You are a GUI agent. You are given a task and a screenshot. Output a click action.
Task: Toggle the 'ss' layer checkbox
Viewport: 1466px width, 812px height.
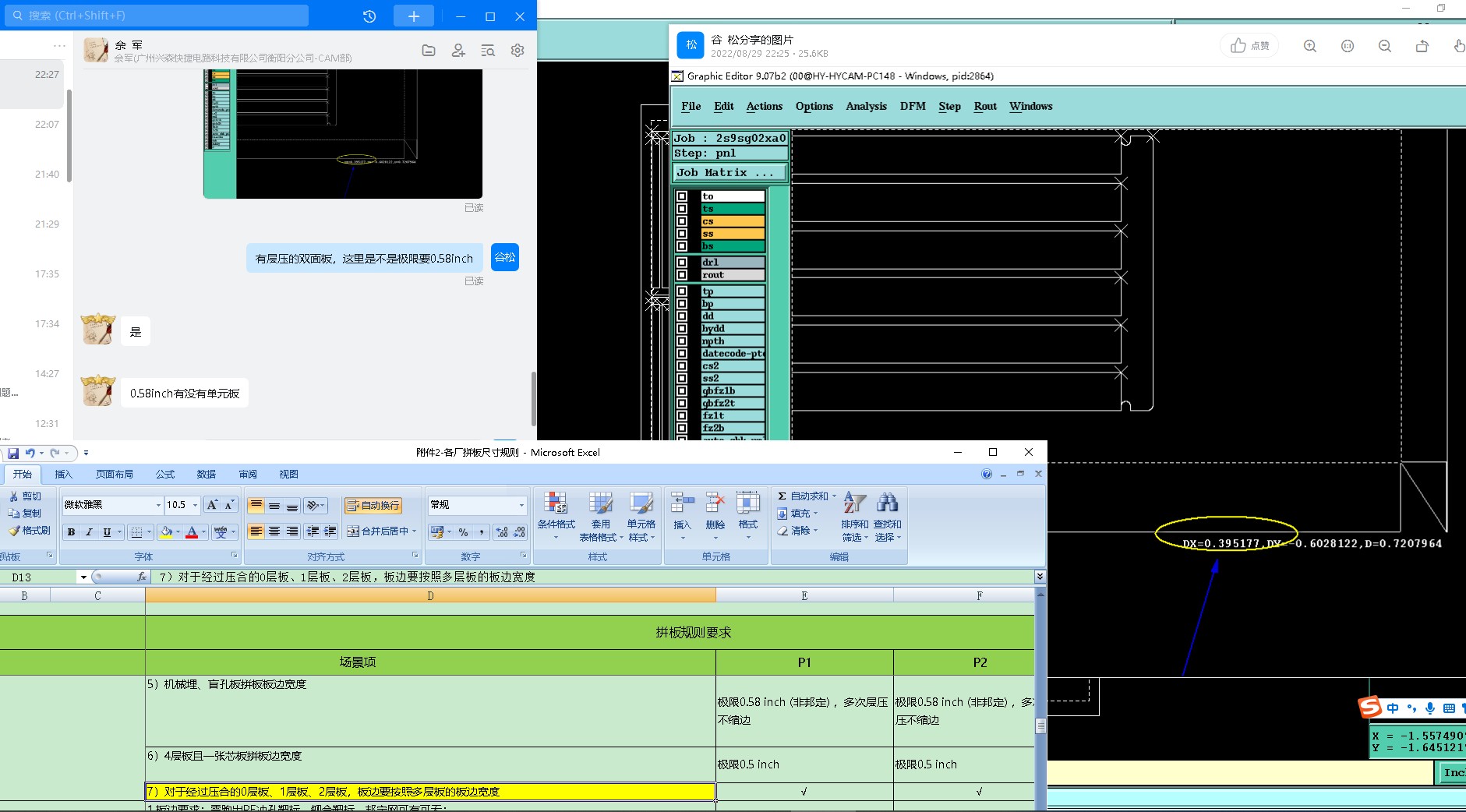(682, 234)
